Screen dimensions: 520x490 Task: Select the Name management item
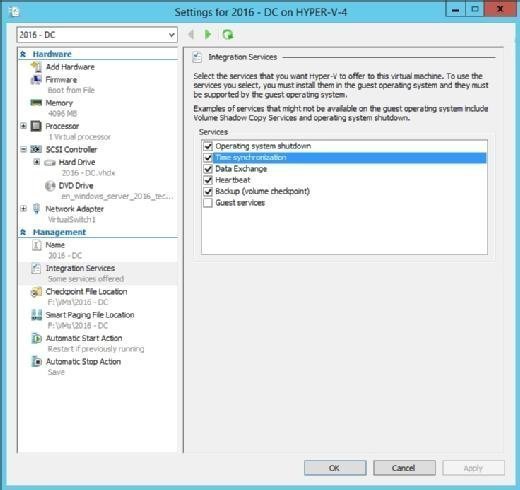55,245
